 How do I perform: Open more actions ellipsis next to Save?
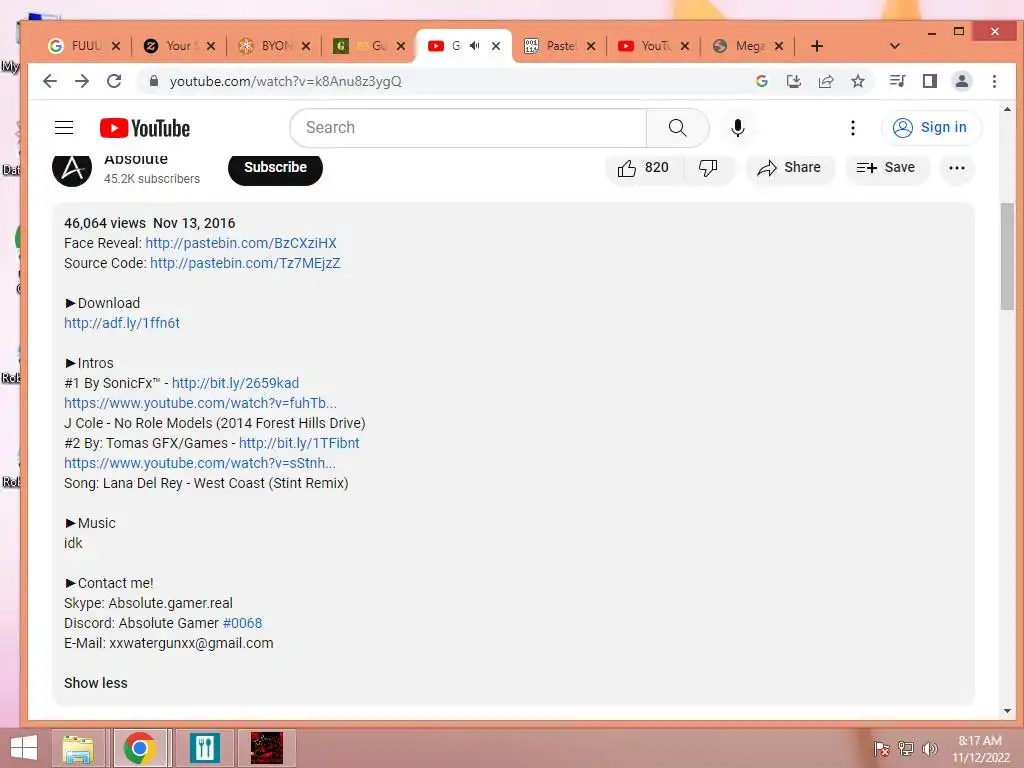point(957,168)
